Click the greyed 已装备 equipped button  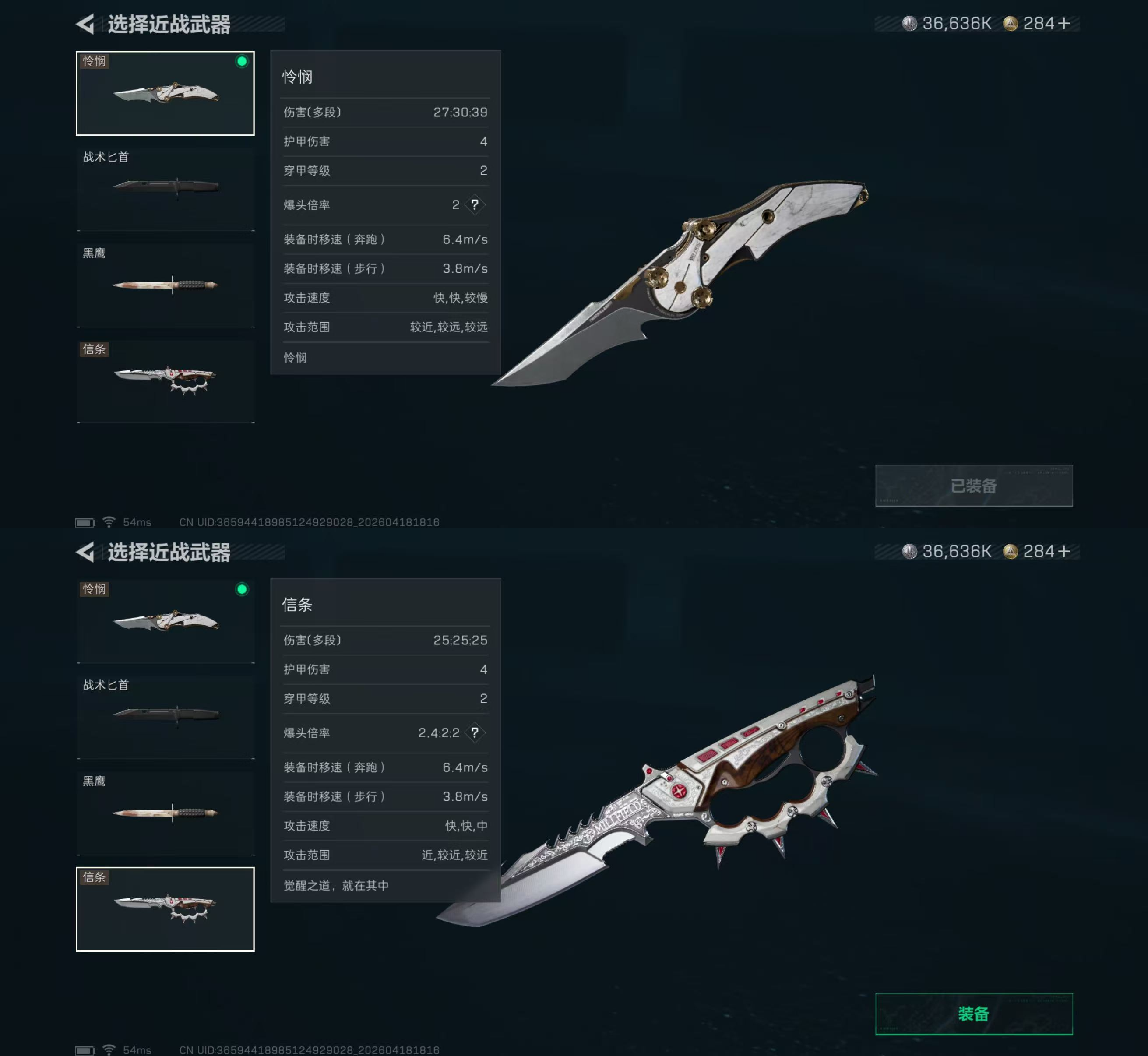[974, 486]
